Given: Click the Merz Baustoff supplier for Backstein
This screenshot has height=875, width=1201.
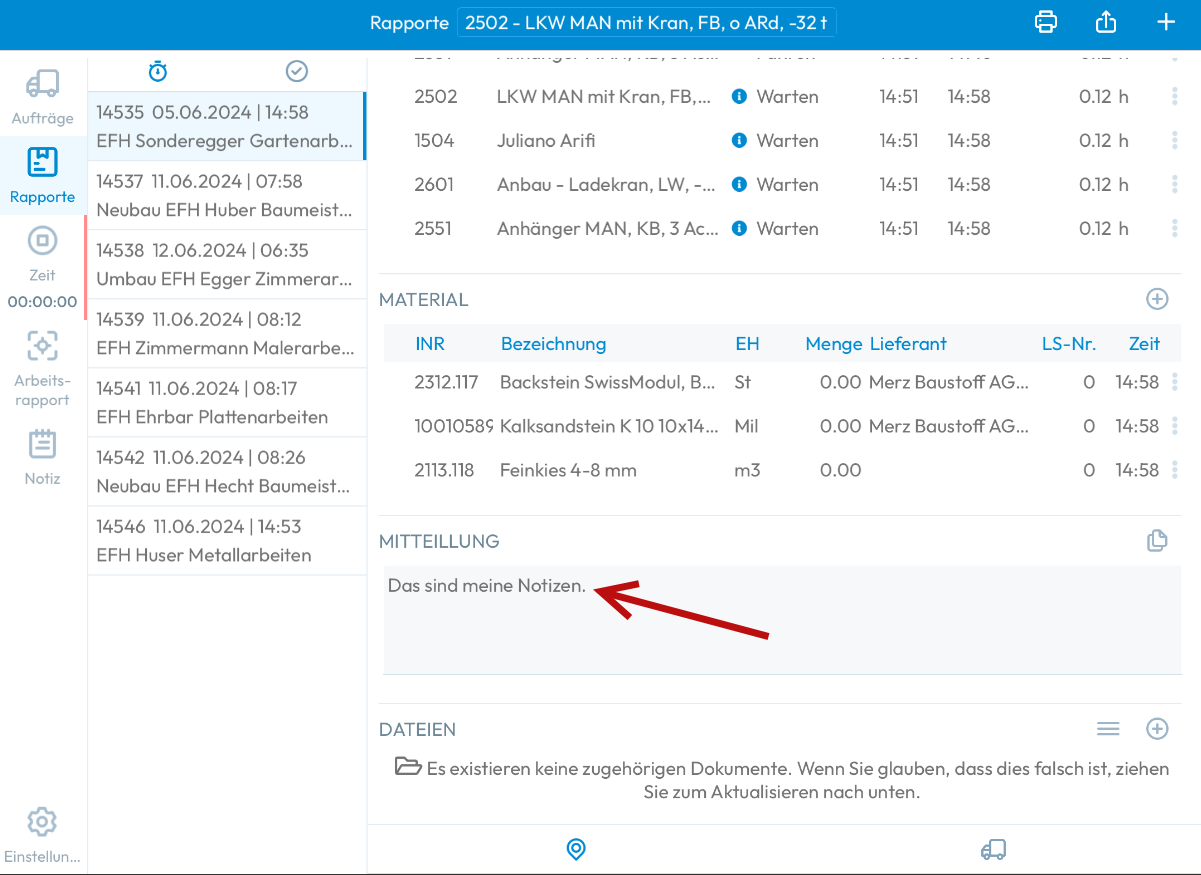Looking at the screenshot, I should 949,382.
